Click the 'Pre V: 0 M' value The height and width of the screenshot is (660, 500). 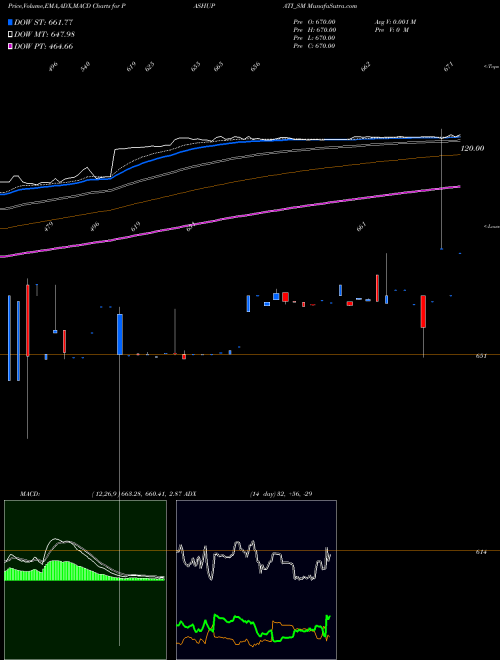coord(391,30)
